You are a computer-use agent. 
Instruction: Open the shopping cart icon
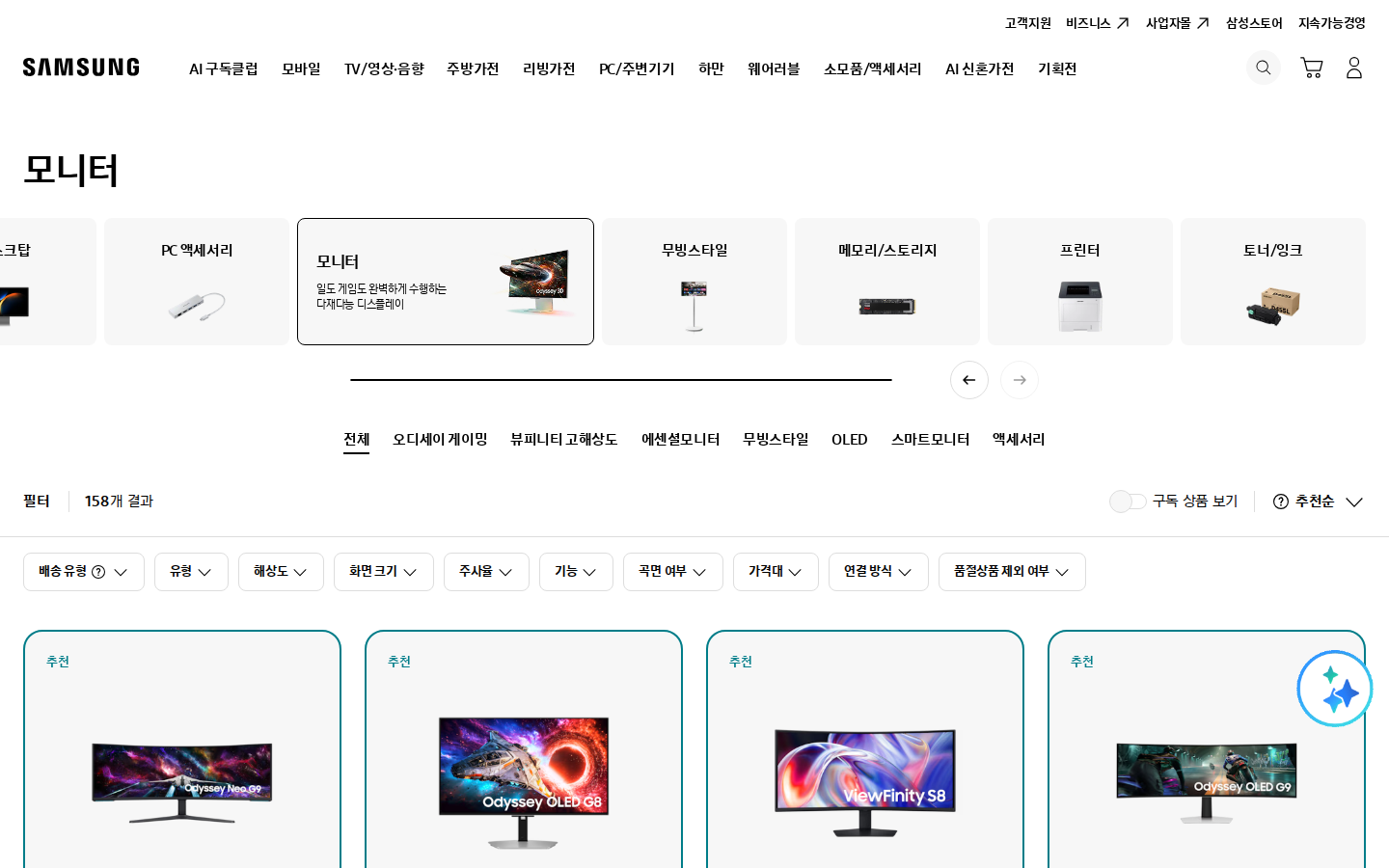[x=1311, y=68]
